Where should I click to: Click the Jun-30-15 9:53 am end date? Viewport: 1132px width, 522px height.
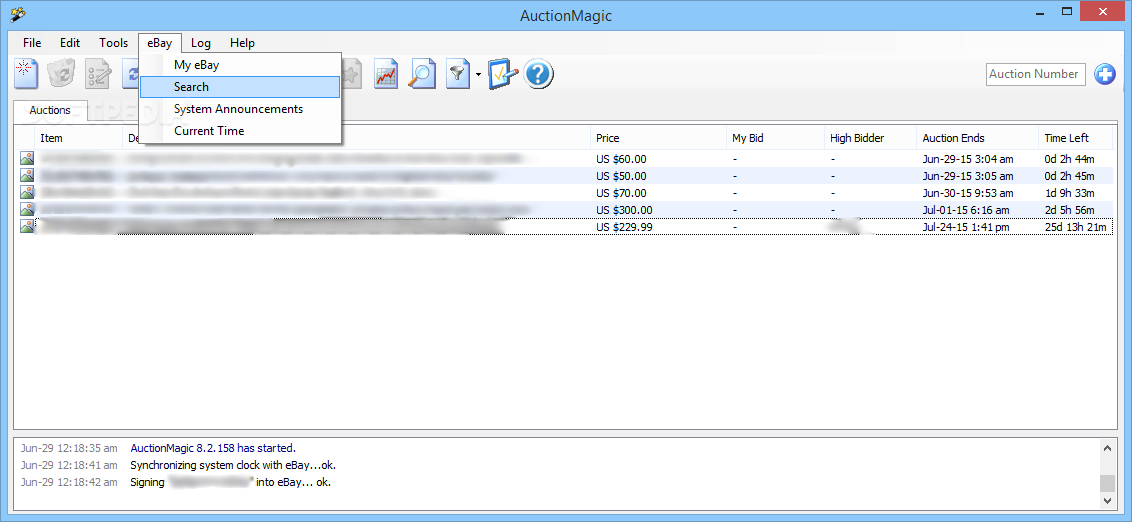967,193
